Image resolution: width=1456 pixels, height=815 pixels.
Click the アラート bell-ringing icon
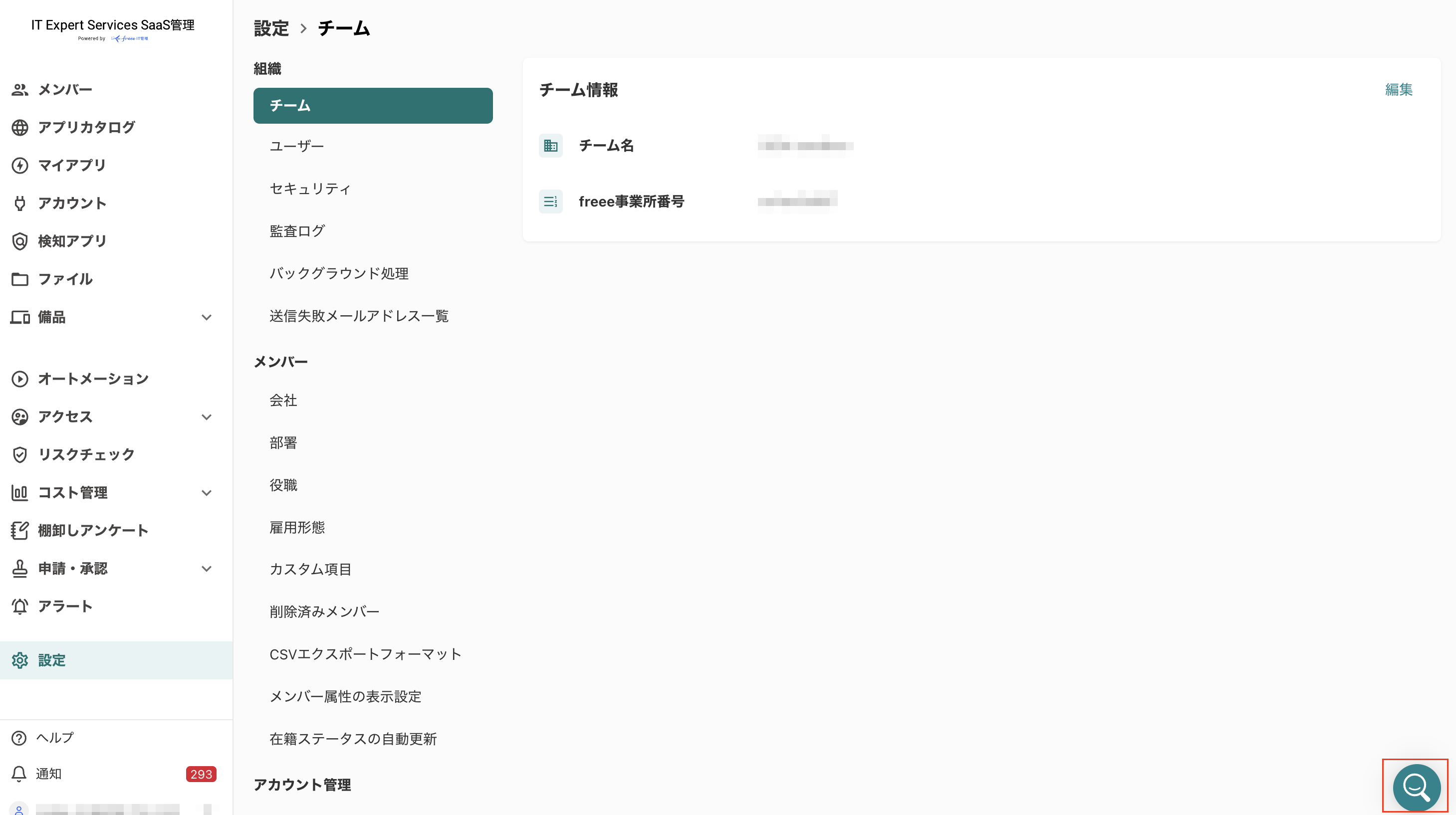point(20,606)
